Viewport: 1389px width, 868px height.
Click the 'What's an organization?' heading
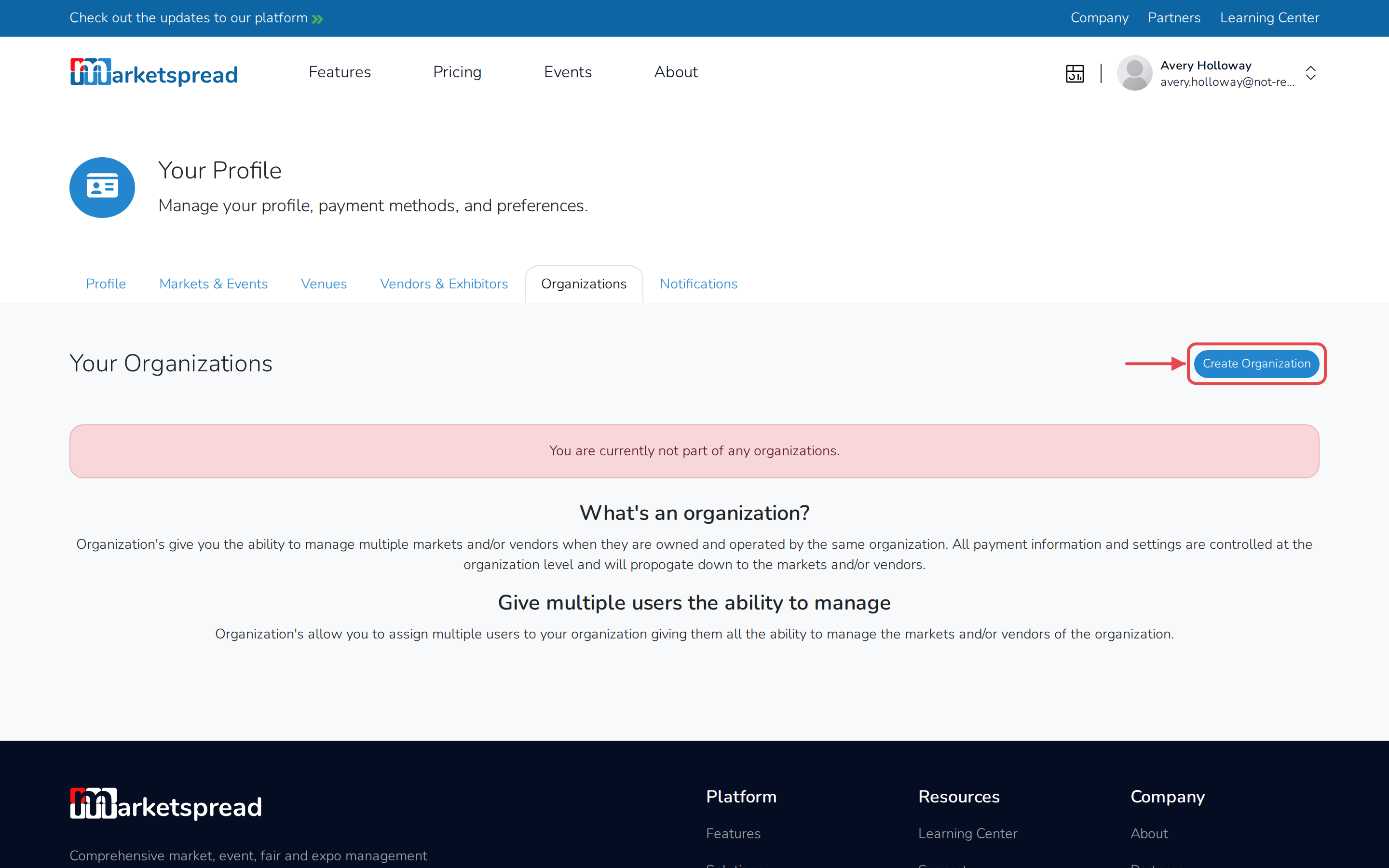(694, 513)
